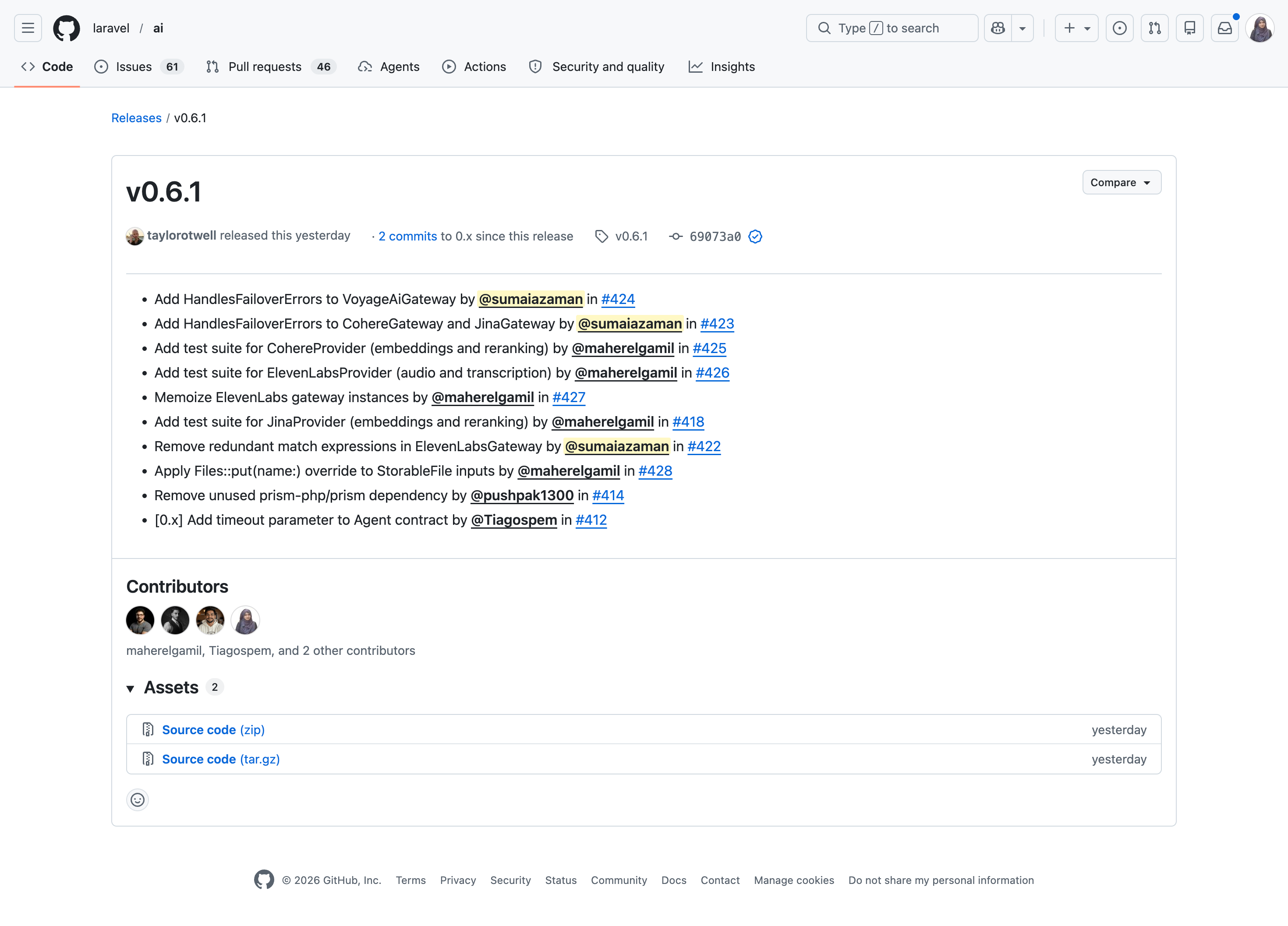The image size is (1288, 926).
Task: Open pull request #426
Action: 712,372
